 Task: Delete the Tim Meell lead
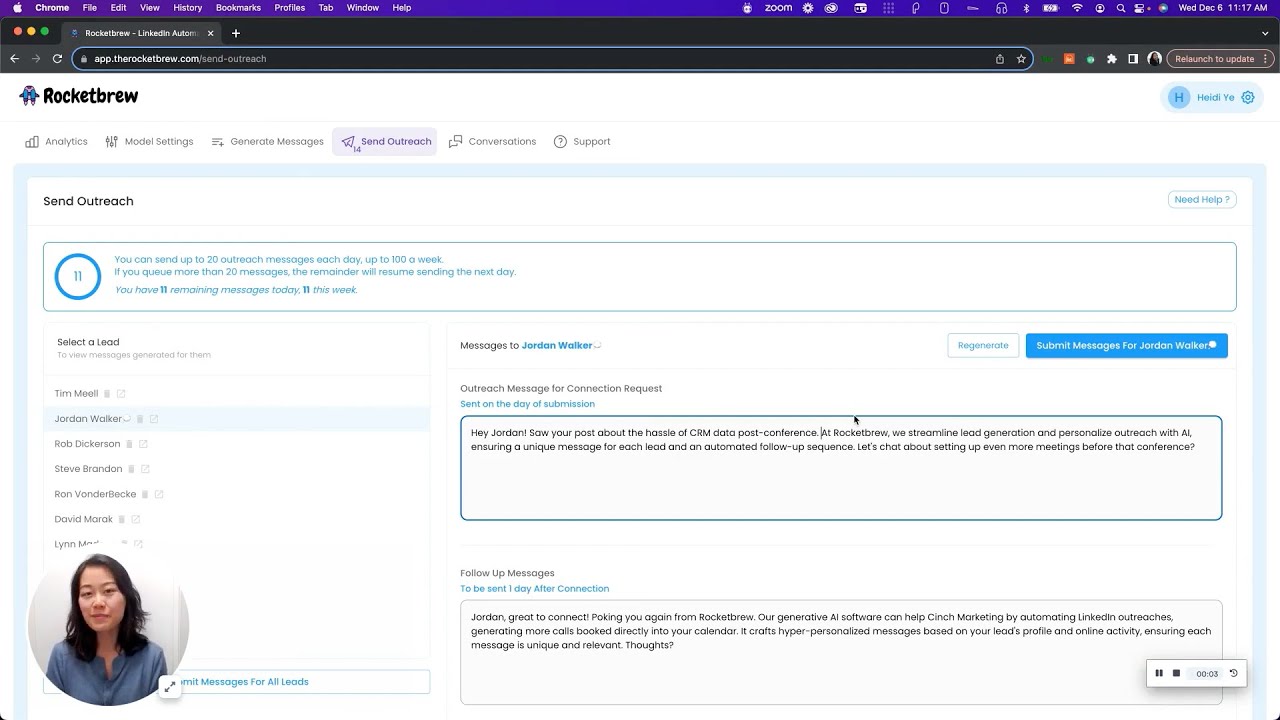point(107,394)
